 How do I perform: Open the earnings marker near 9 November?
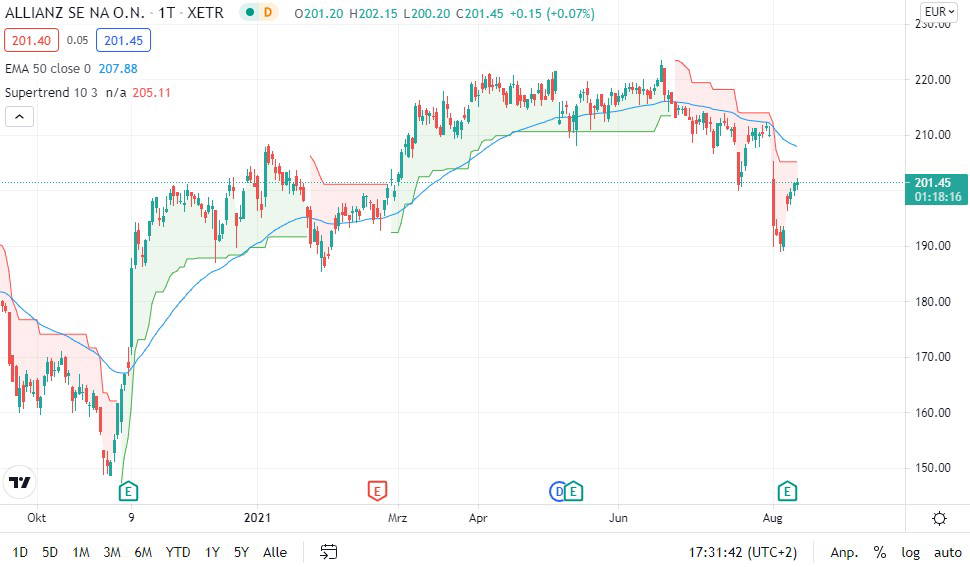pos(128,492)
